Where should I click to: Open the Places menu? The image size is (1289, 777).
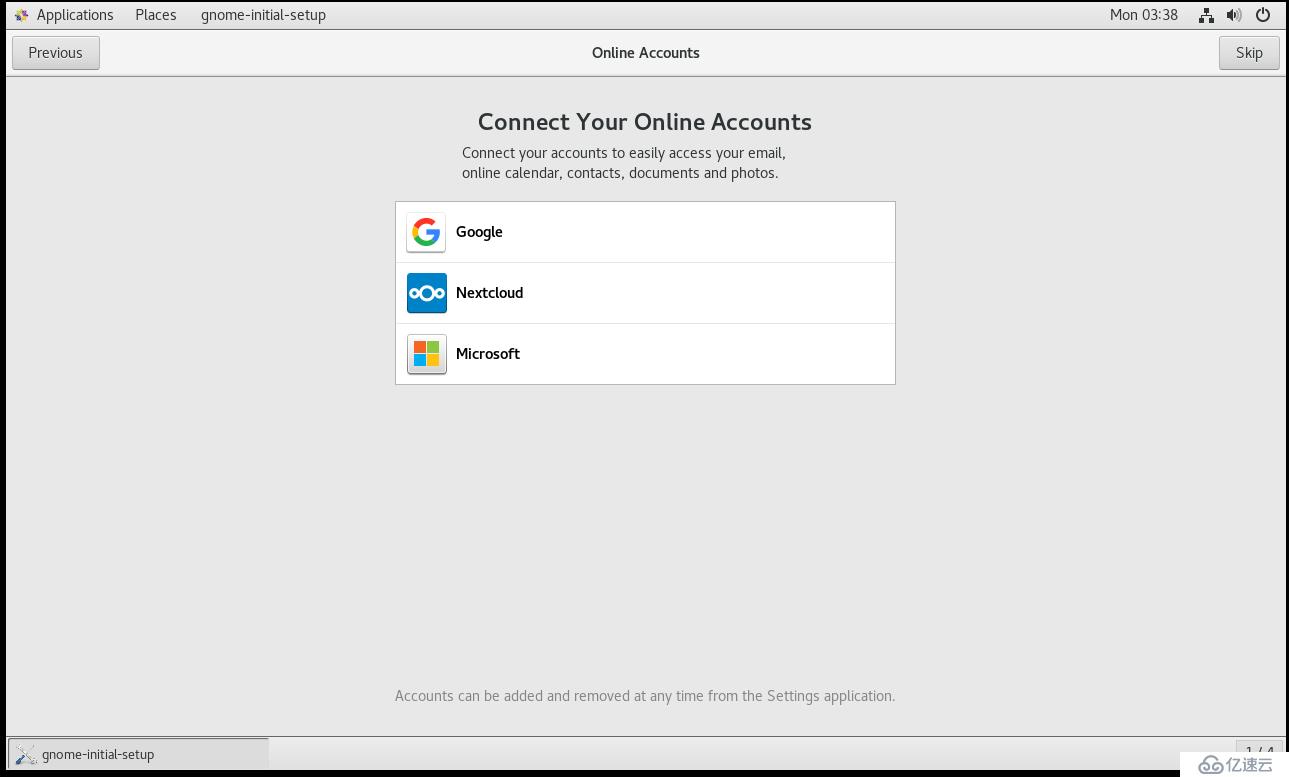pos(156,15)
